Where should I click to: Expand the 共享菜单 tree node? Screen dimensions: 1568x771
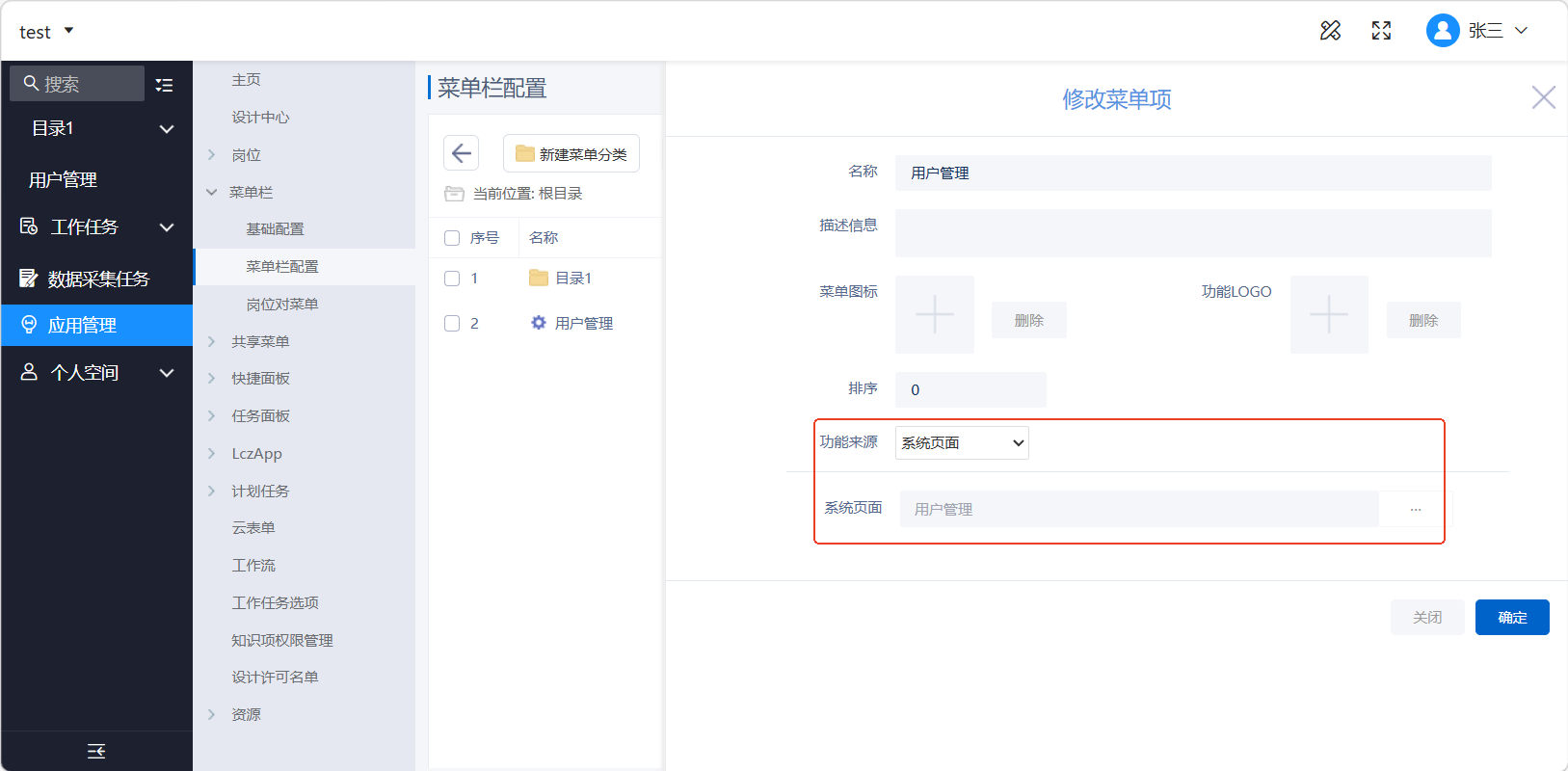tap(212, 341)
